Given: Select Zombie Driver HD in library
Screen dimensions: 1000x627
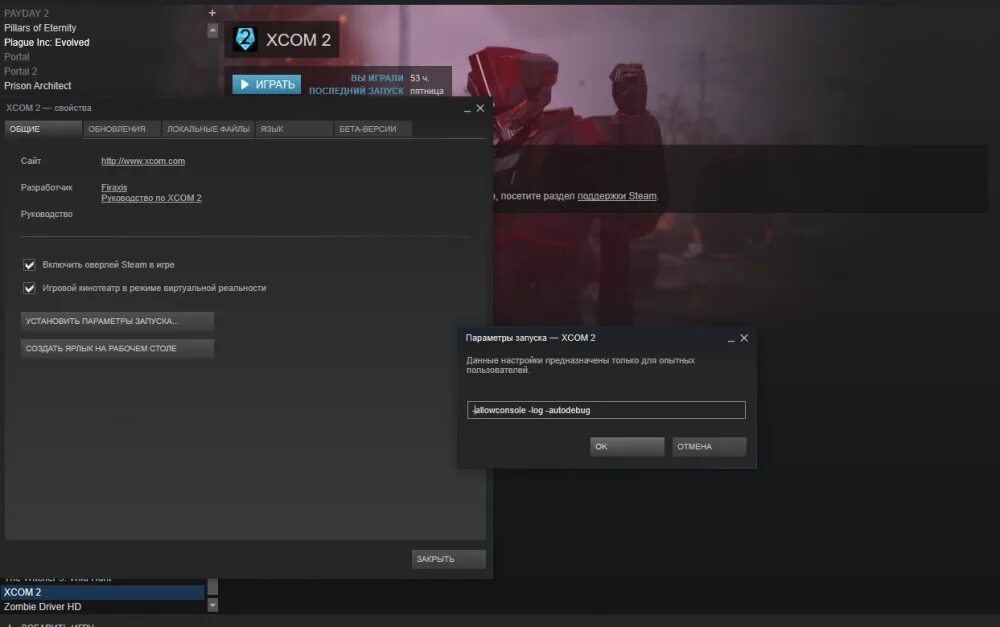Looking at the screenshot, I should click(43, 607).
